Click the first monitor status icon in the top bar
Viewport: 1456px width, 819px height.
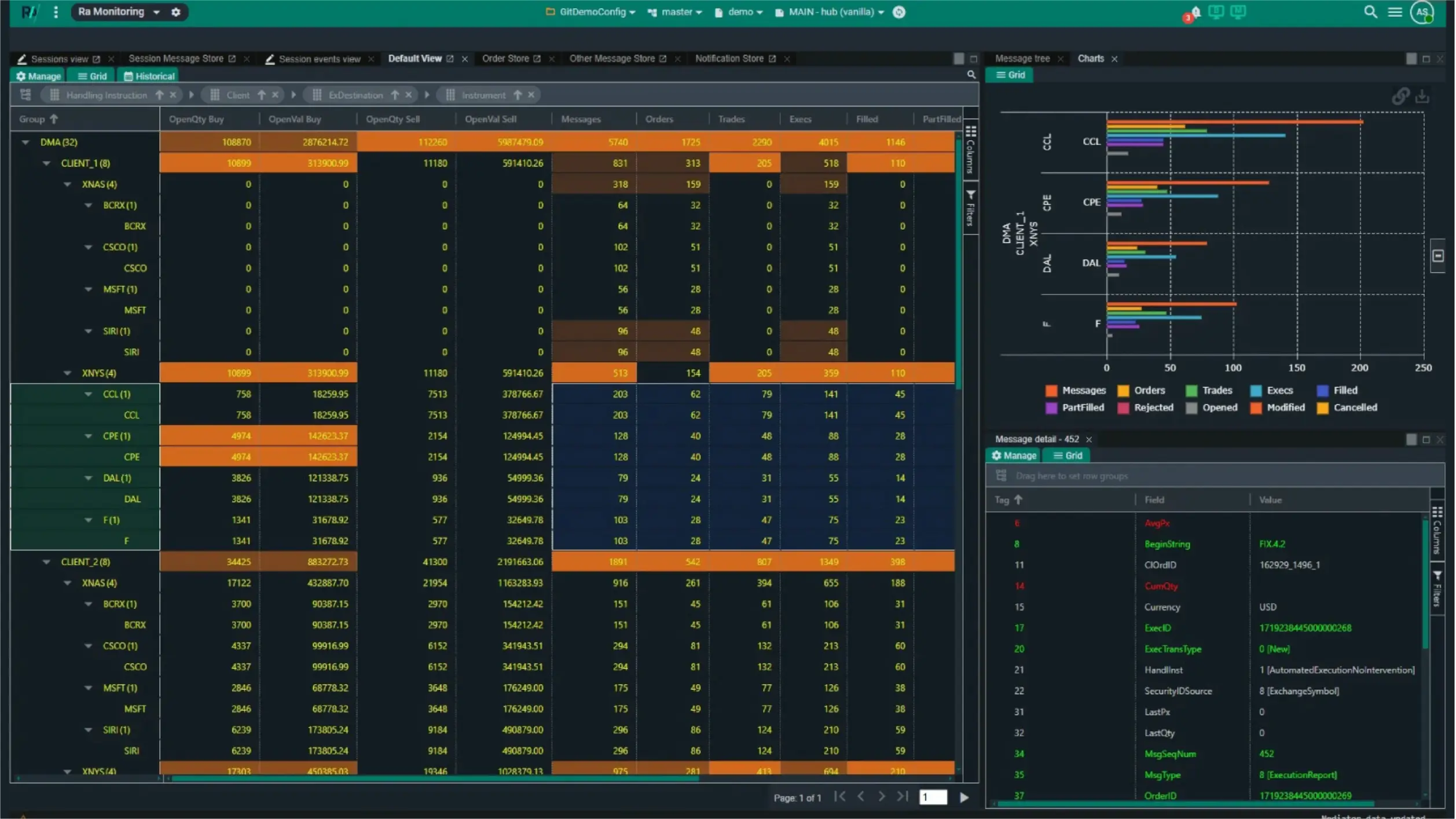pos(1216,12)
